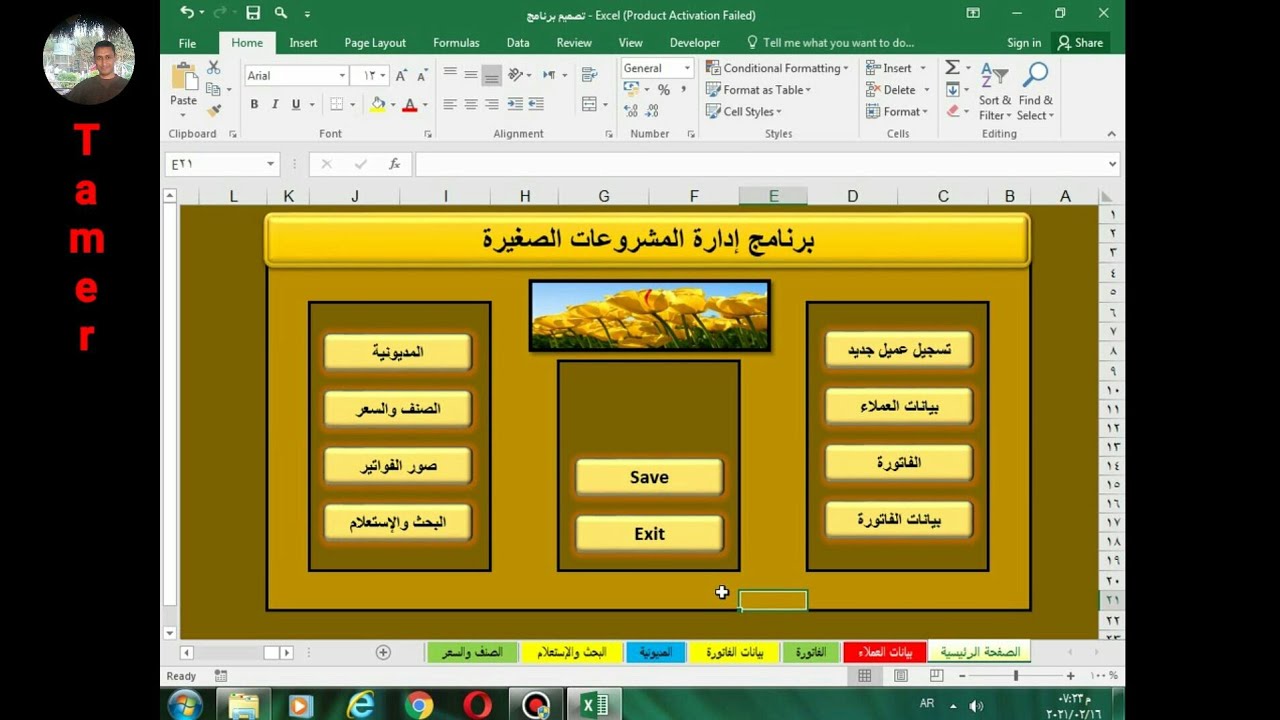
Task: Collapse the ribbon with the chevron
Action: [1111, 134]
